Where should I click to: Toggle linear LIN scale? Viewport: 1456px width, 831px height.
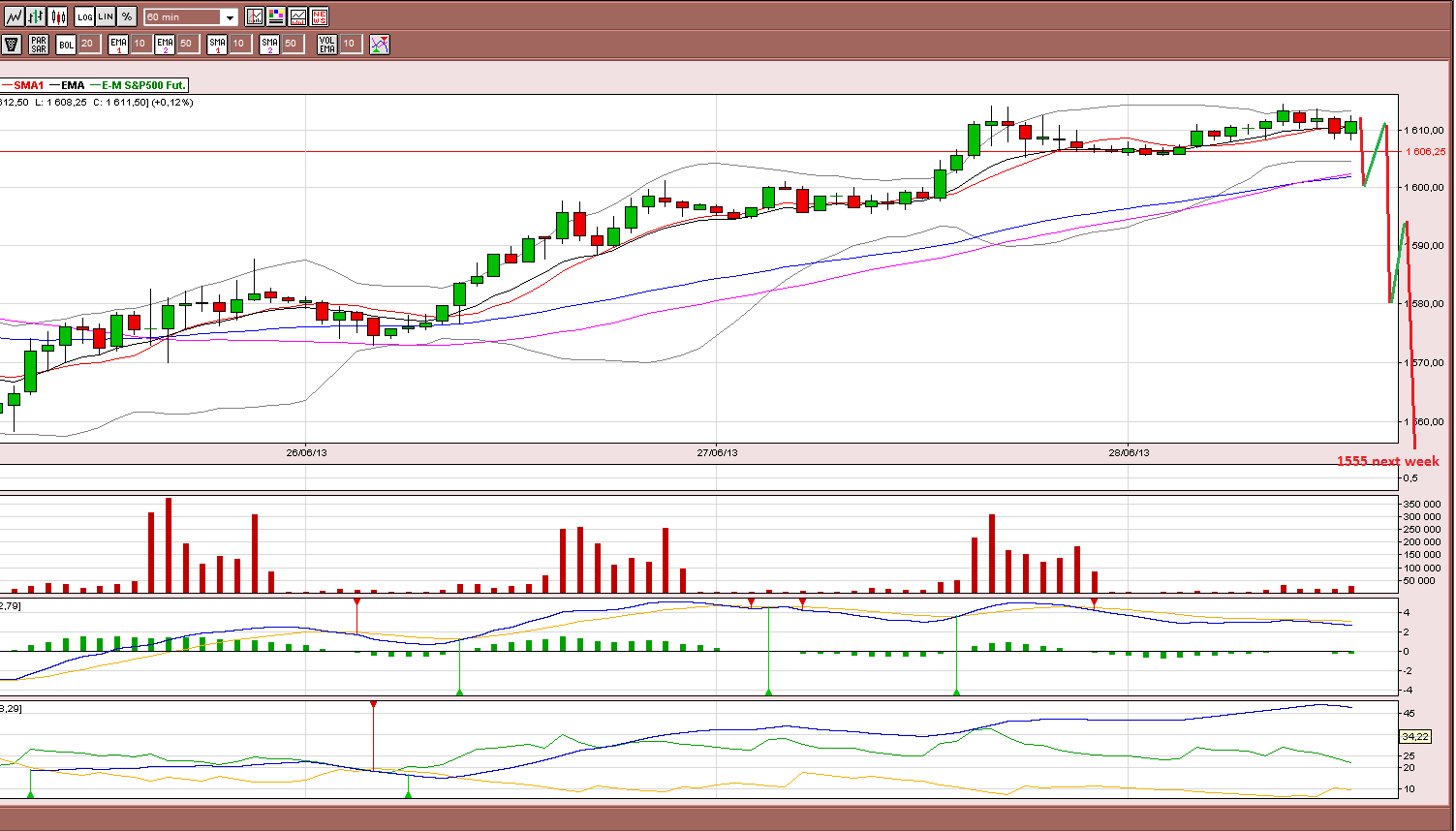point(106,16)
